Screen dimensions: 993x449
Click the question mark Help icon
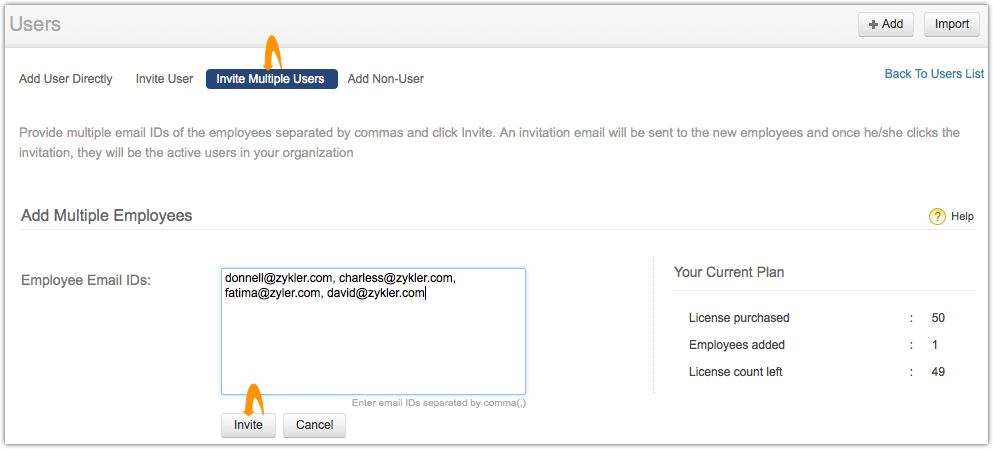[x=937, y=216]
